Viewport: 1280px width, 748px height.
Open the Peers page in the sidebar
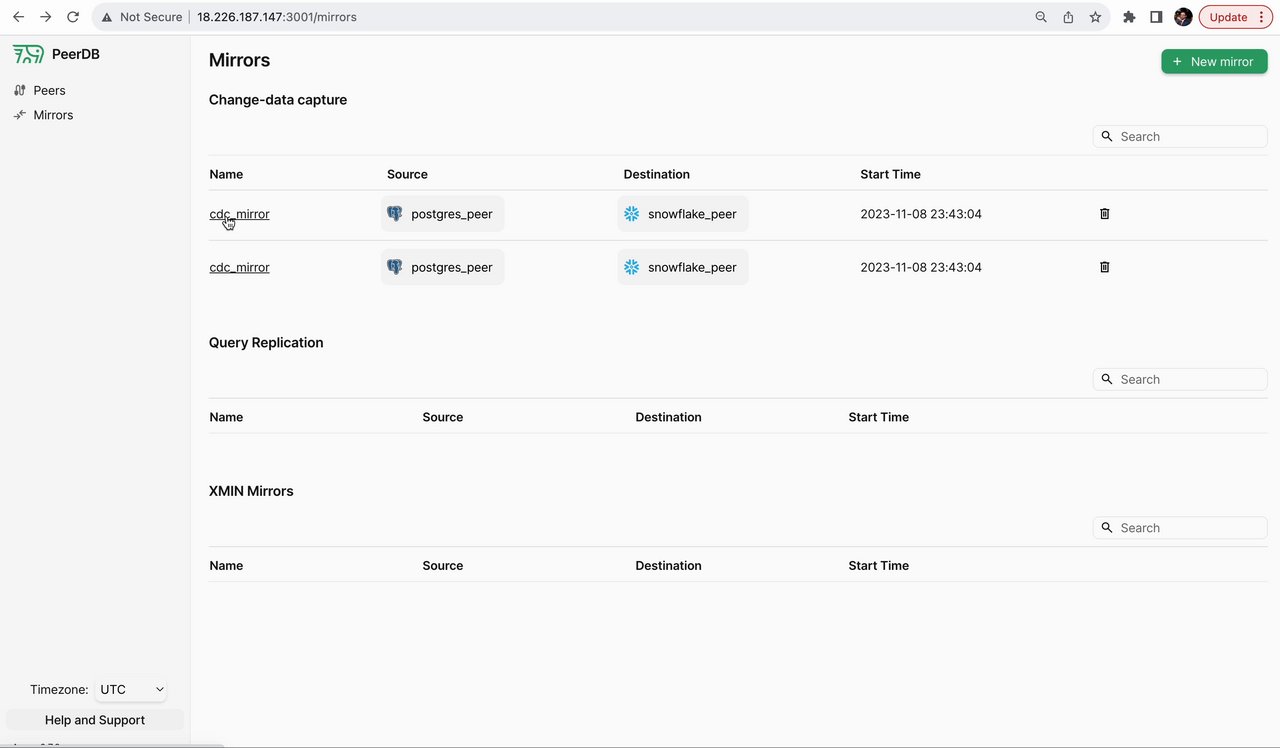(x=49, y=90)
